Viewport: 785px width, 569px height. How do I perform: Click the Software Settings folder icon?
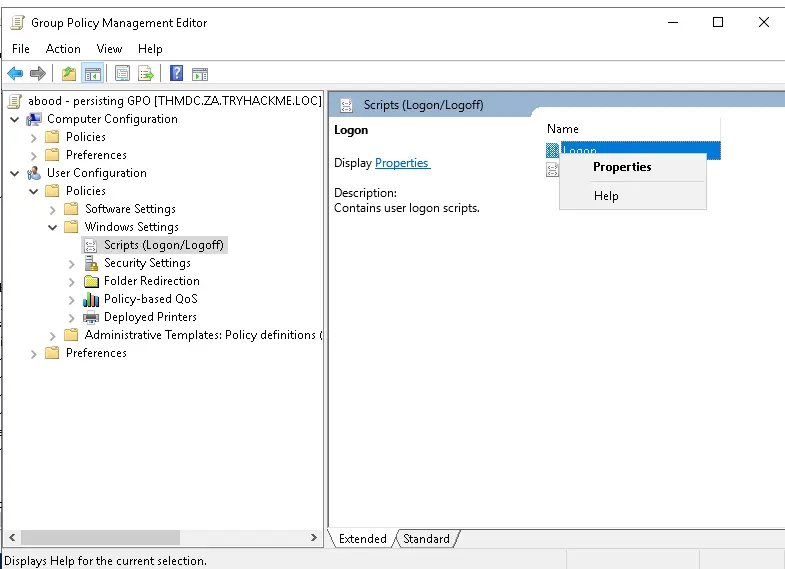pyautogui.click(x=72, y=209)
